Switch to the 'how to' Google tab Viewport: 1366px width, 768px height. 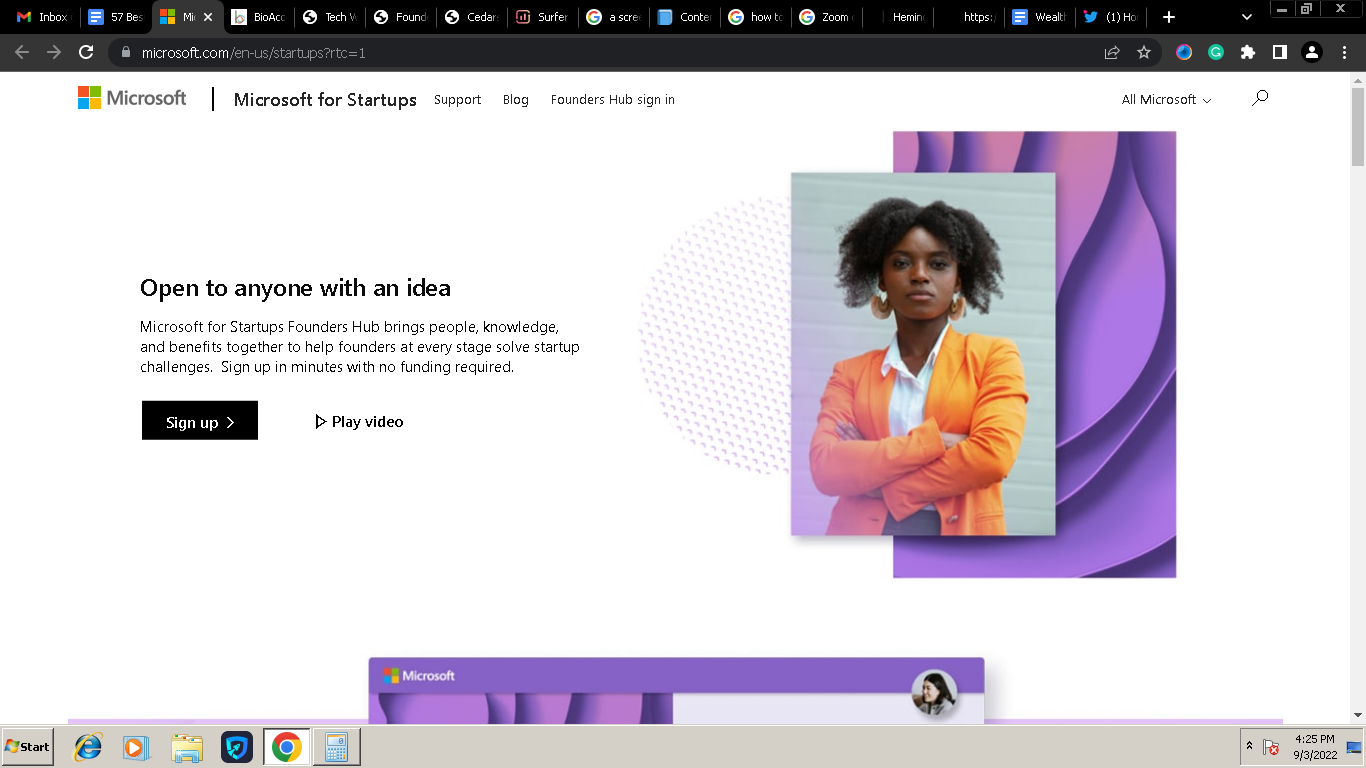(755, 17)
